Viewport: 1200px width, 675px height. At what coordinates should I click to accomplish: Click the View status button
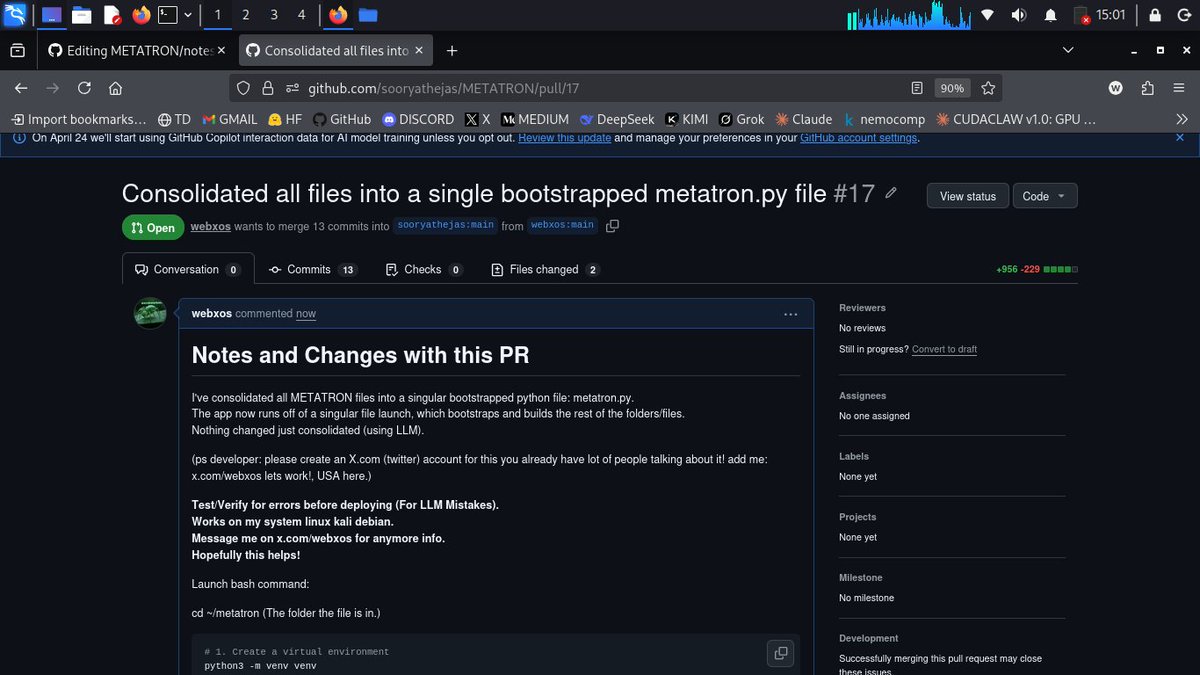tap(968, 196)
